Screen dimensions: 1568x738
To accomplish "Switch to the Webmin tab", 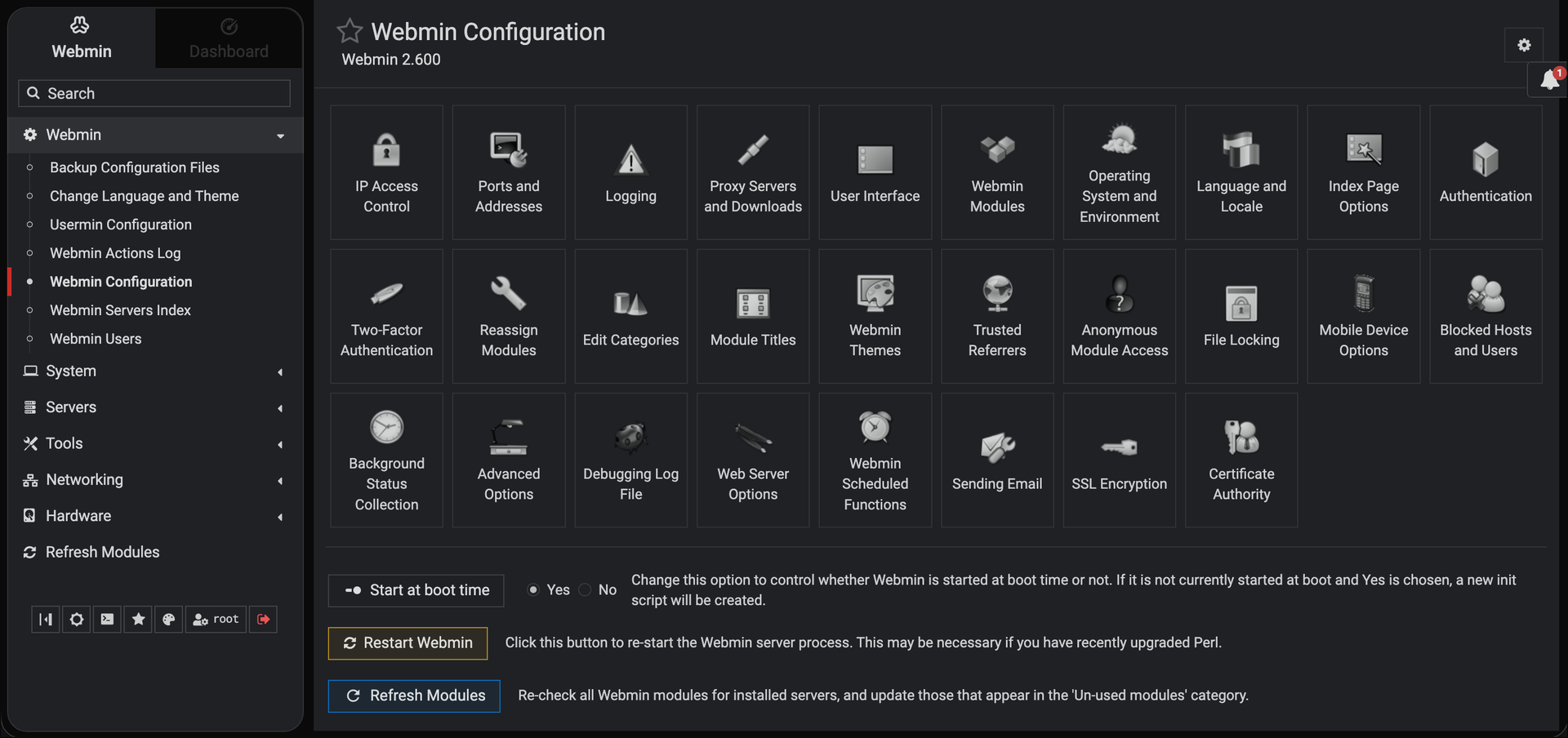I will click(x=82, y=38).
